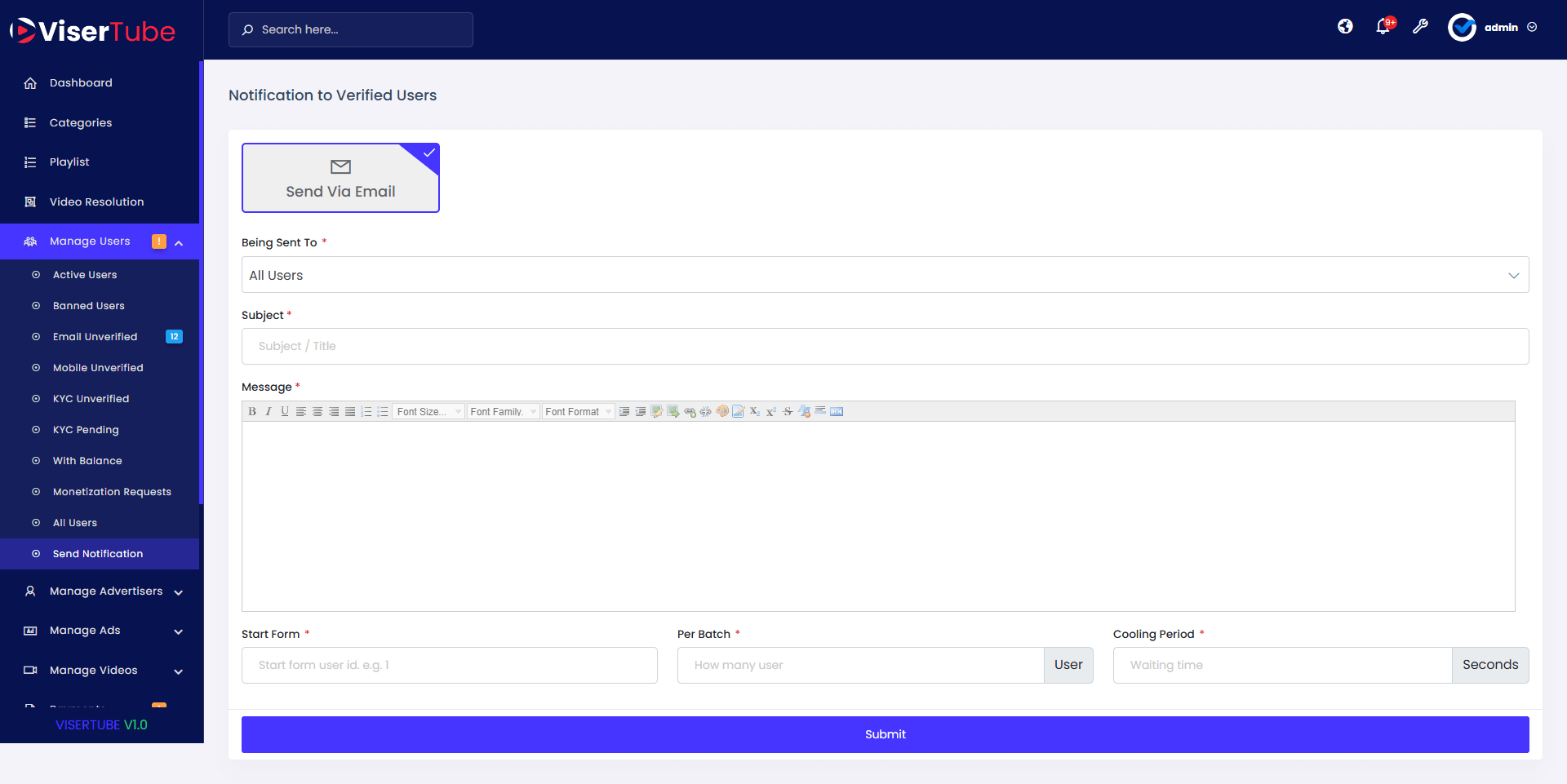
Task: Open the globe icon in header
Action: pos(1345,27)
